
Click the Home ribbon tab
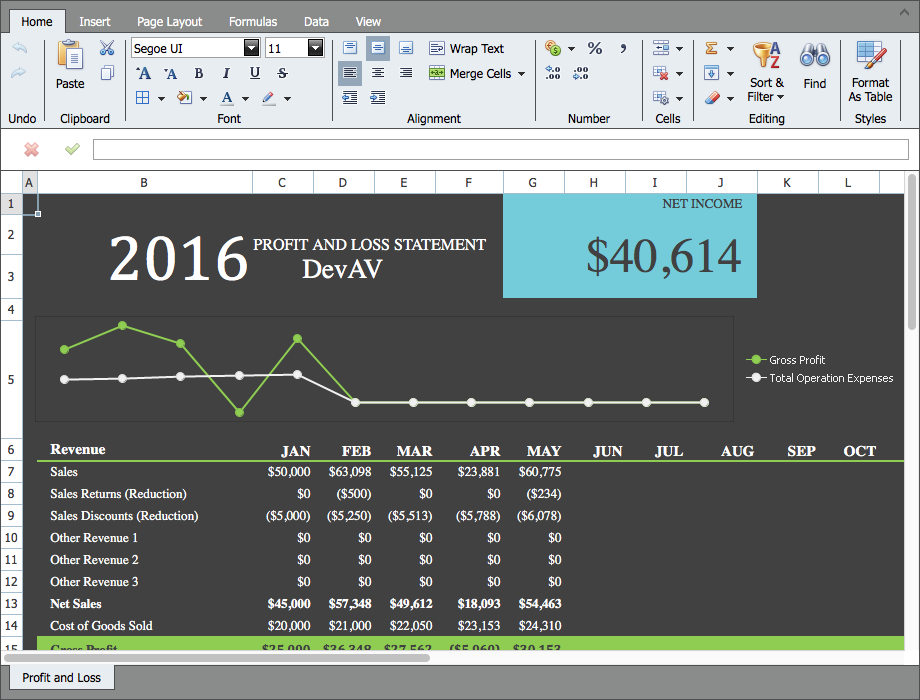tap(37, 22)
